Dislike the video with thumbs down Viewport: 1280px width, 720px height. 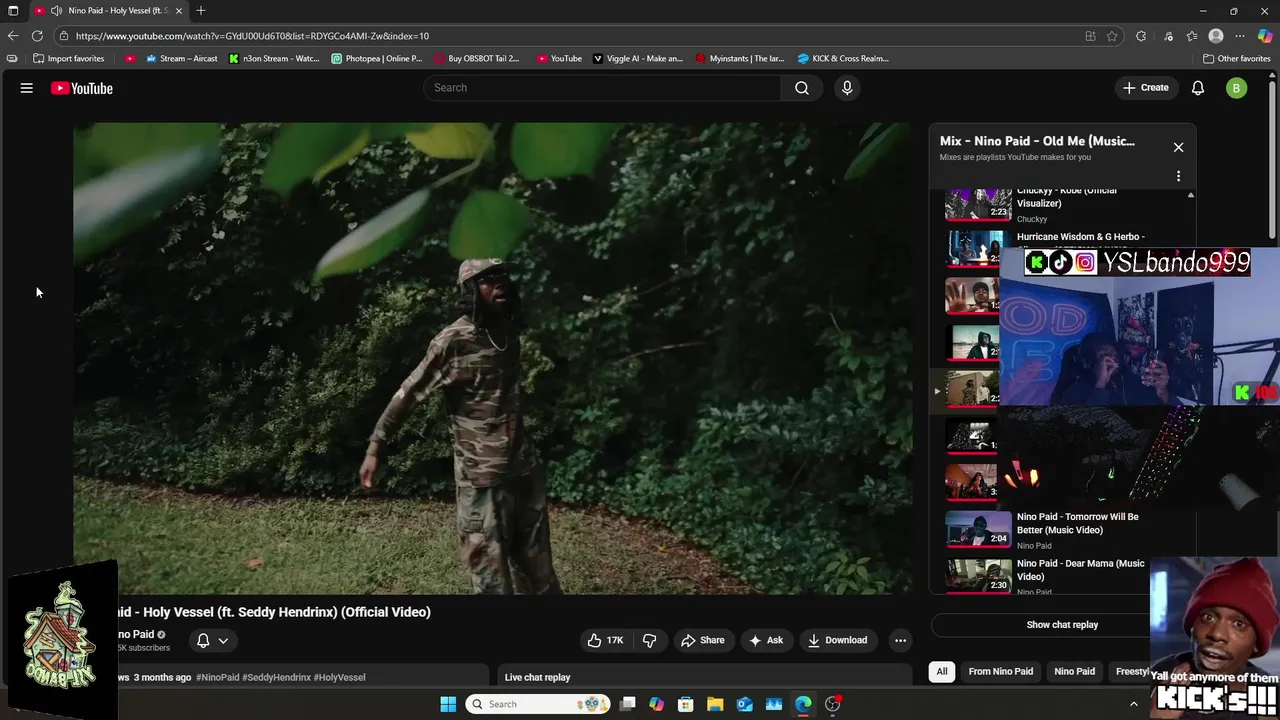point(649,640)
